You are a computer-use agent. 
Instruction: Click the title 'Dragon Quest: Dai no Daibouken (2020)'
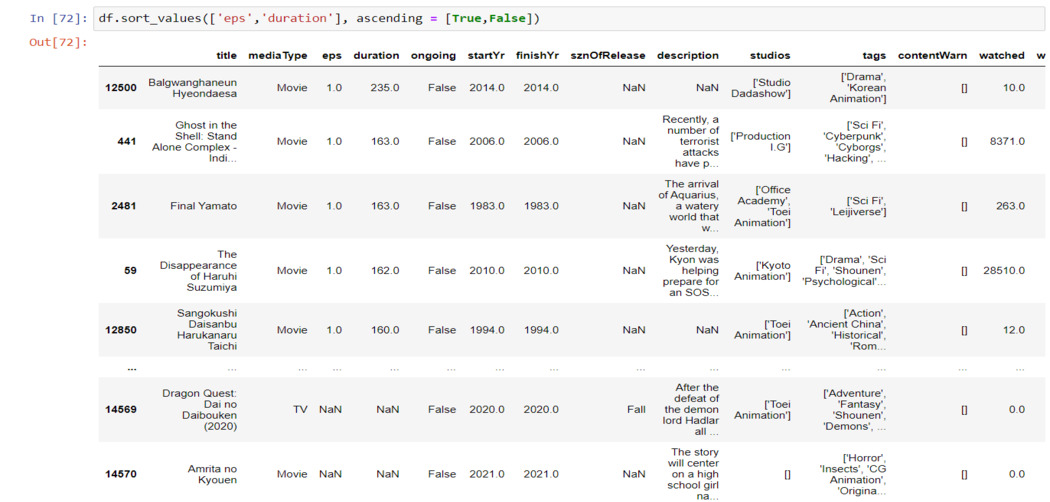click(x=200, y=409)
